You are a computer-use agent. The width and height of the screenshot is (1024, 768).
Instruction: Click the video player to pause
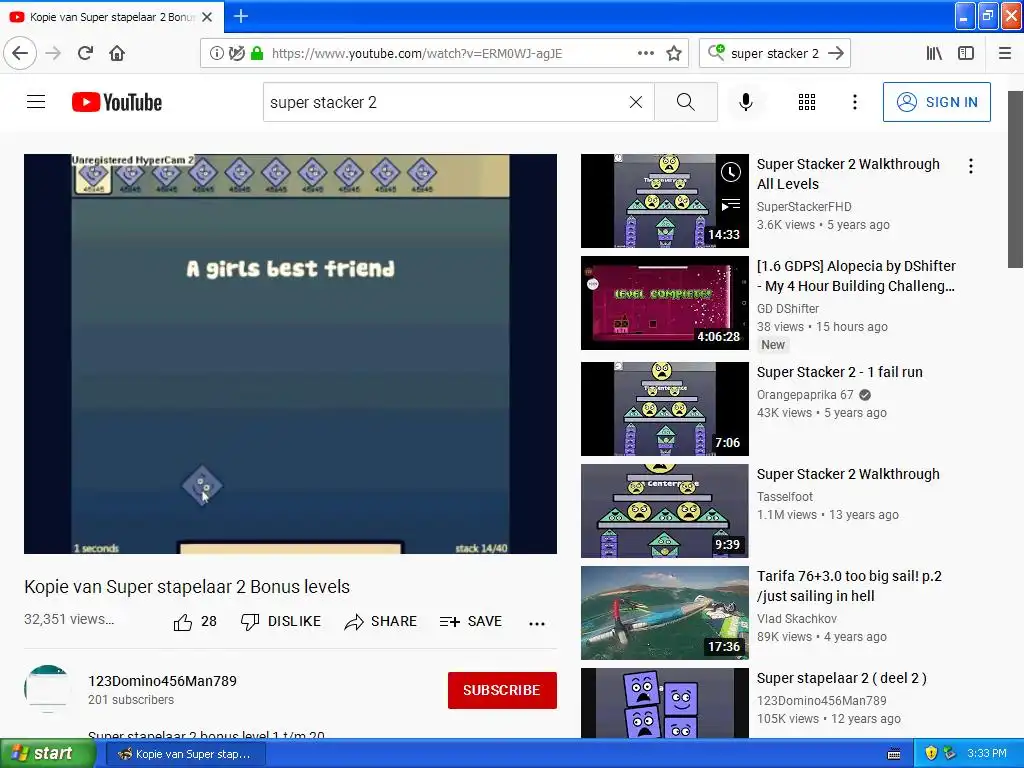290,354
